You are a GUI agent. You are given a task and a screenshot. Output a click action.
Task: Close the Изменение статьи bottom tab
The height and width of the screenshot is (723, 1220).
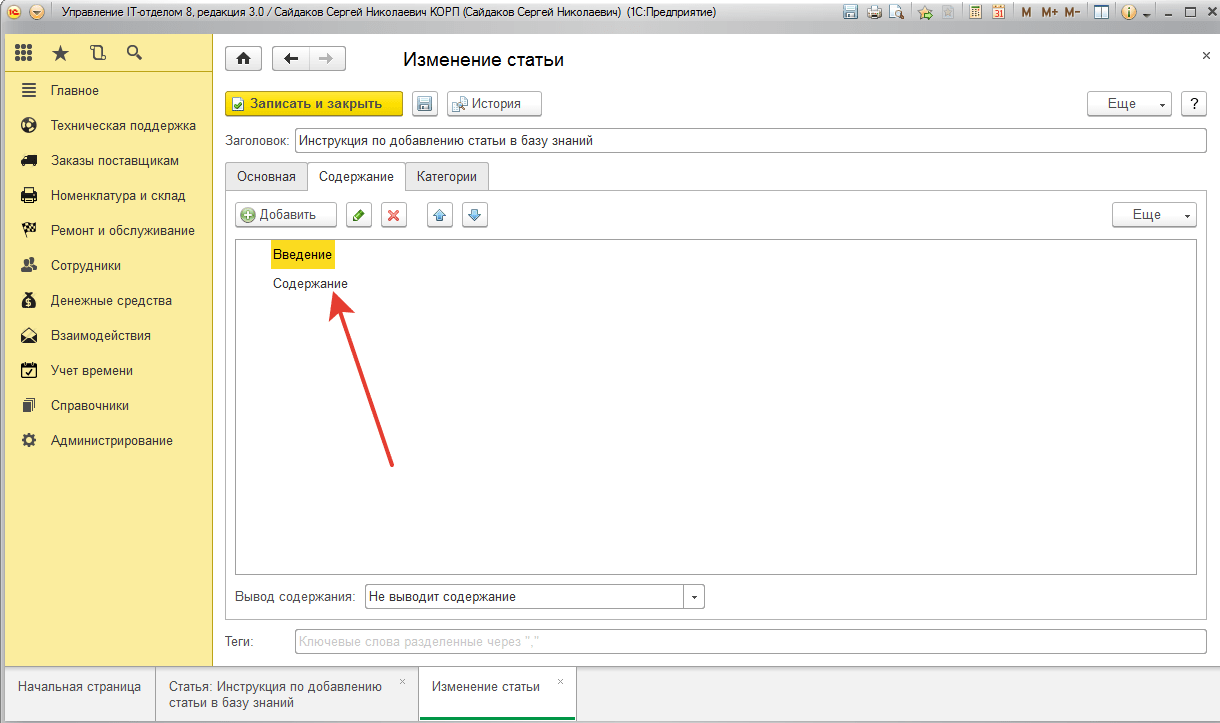point(560,682)
